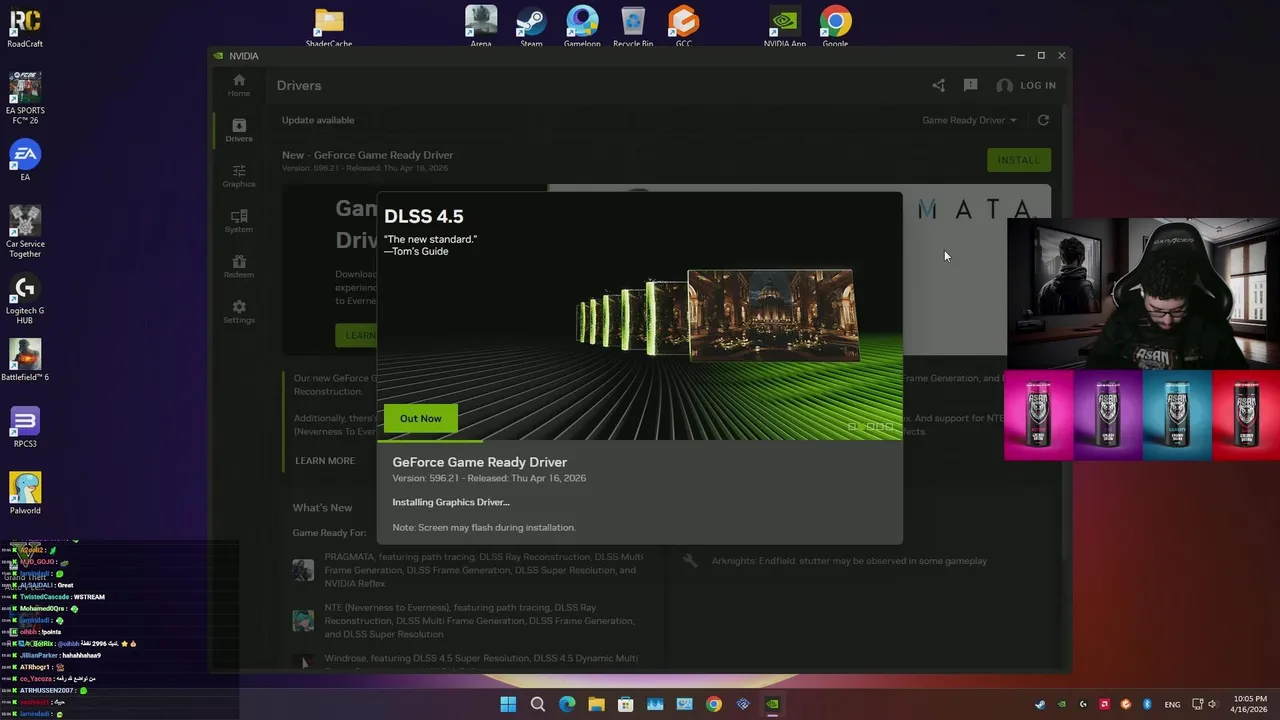Open the Recycle Bin
This screenshot has height=720, width=1280.
tap(633, 27)
